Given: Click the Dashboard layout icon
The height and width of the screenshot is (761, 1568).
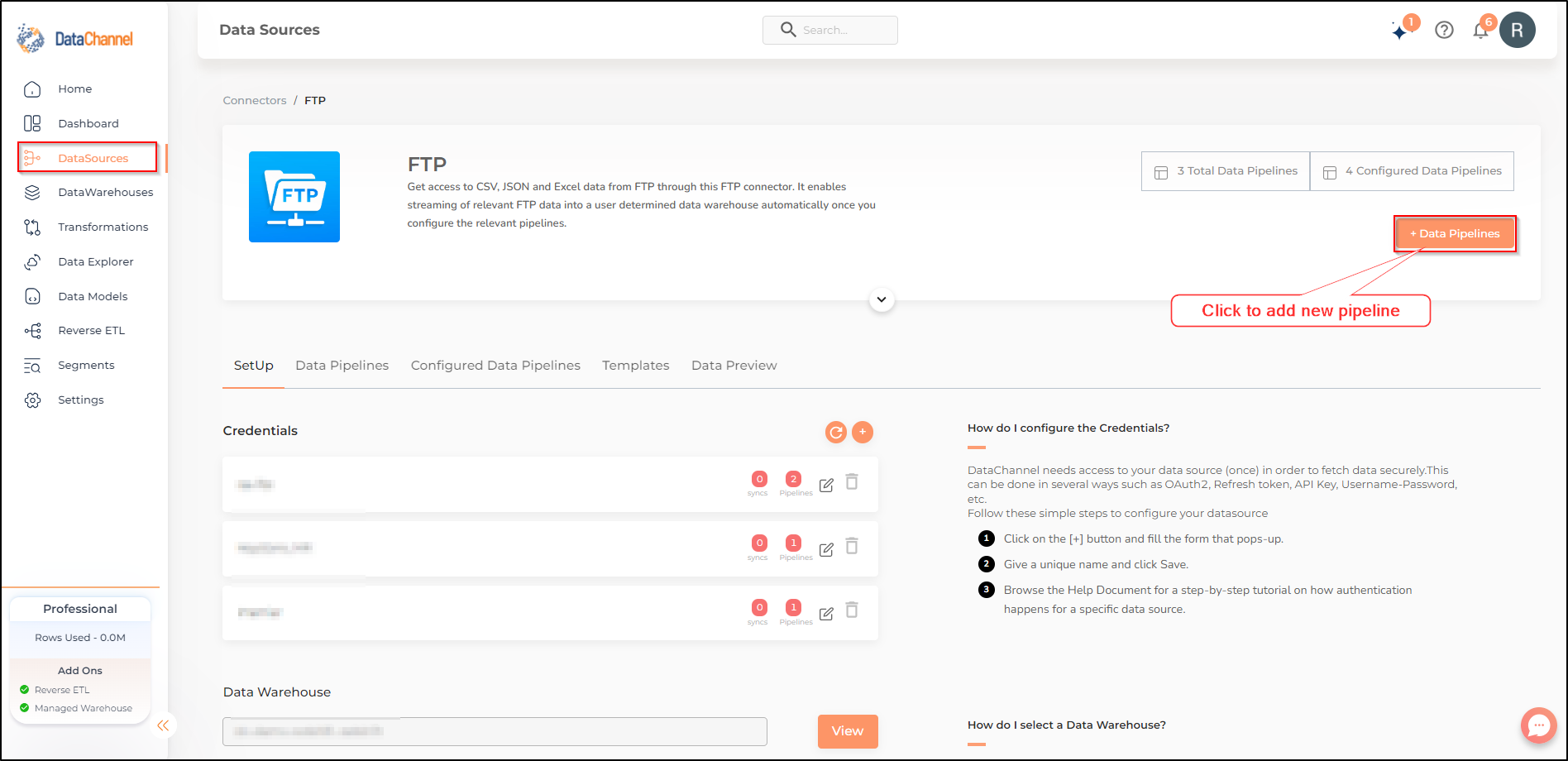Looking at the screenshot, I should click(32, 123).
